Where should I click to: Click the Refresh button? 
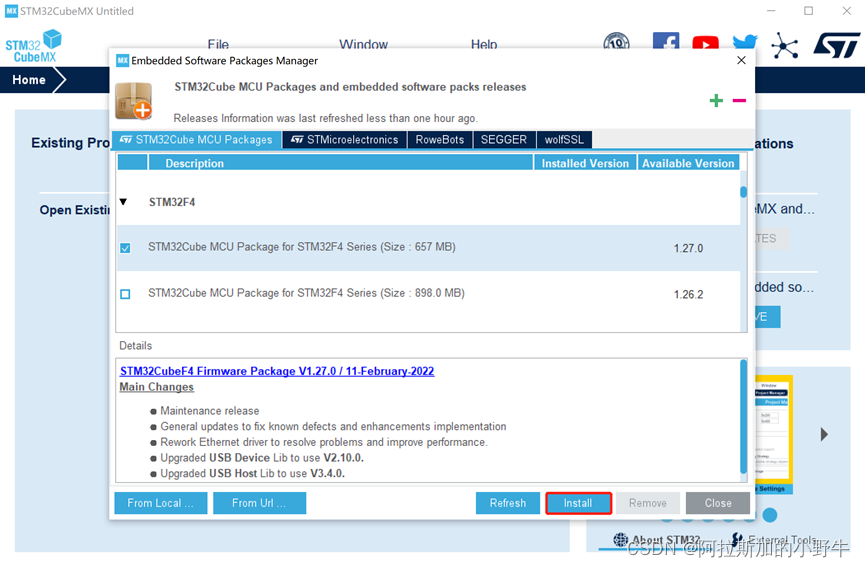(508, 503)
